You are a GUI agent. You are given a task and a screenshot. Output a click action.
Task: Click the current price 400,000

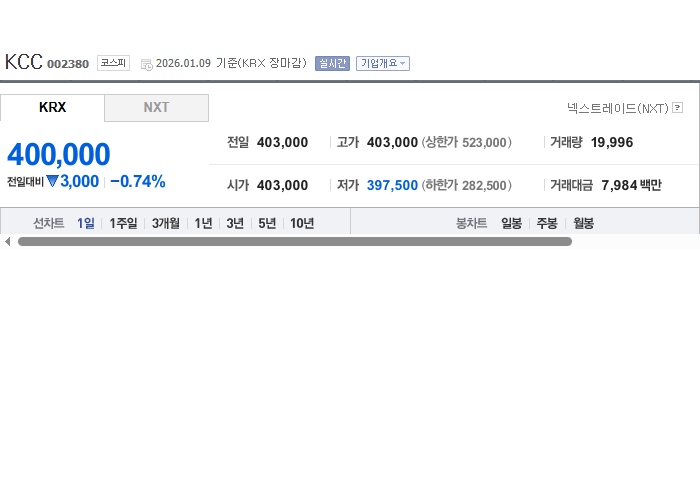coord(58,154)
